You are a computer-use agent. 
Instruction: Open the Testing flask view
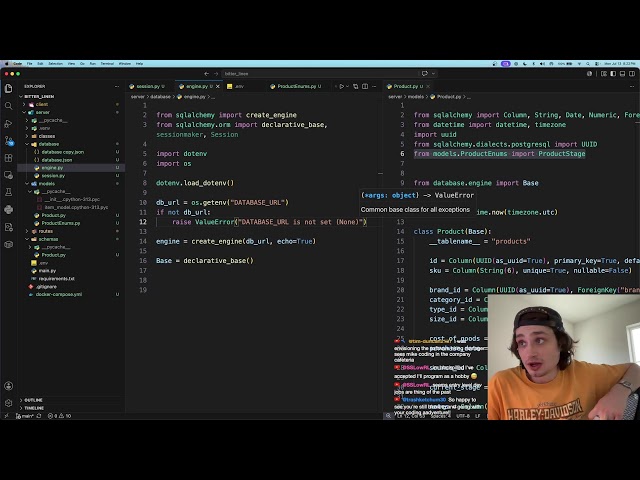[9, 192]
